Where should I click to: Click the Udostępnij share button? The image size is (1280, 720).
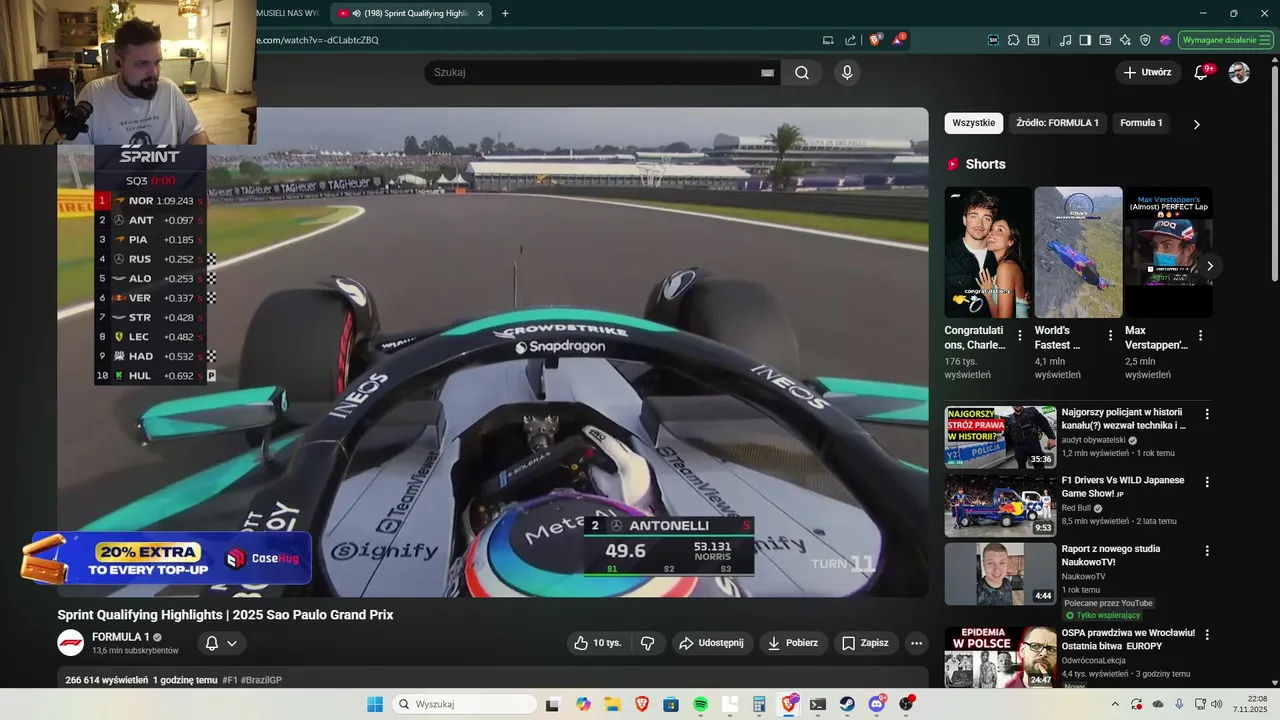pos(712,643)
